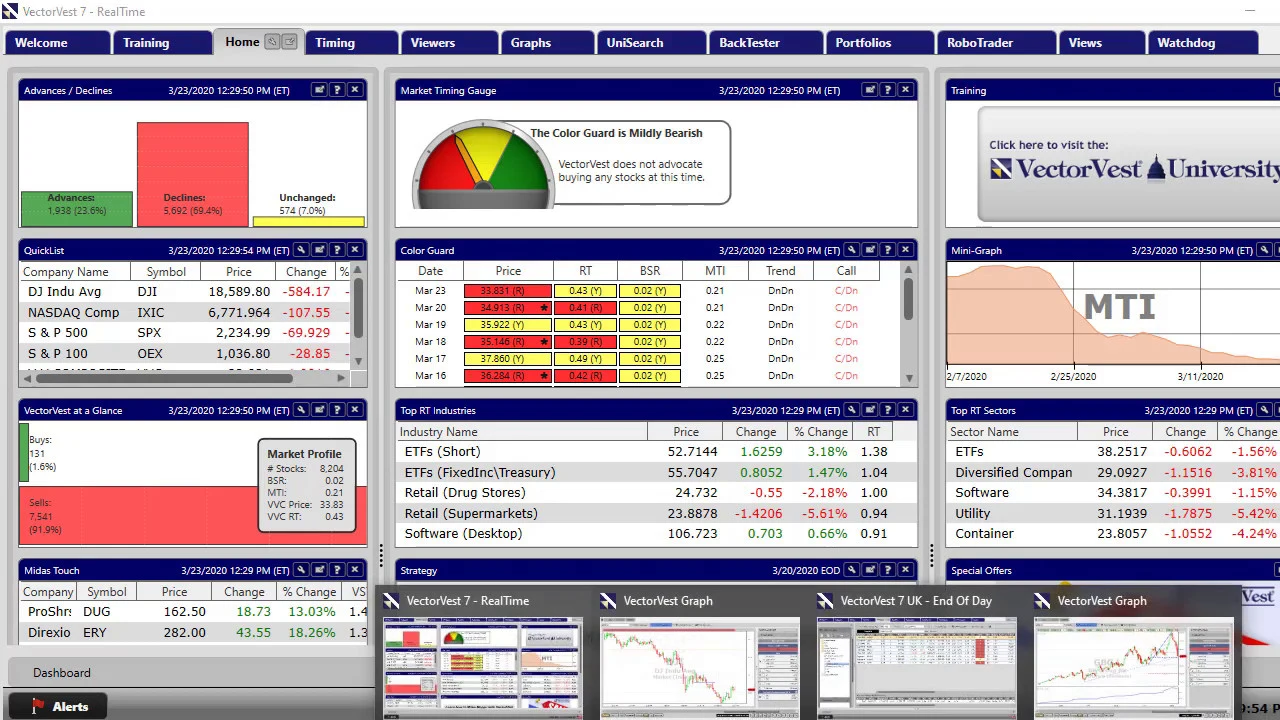
Task: Select VectorVest 7 UK - End Of Day thumbnail
Action: tap(917, 654)
